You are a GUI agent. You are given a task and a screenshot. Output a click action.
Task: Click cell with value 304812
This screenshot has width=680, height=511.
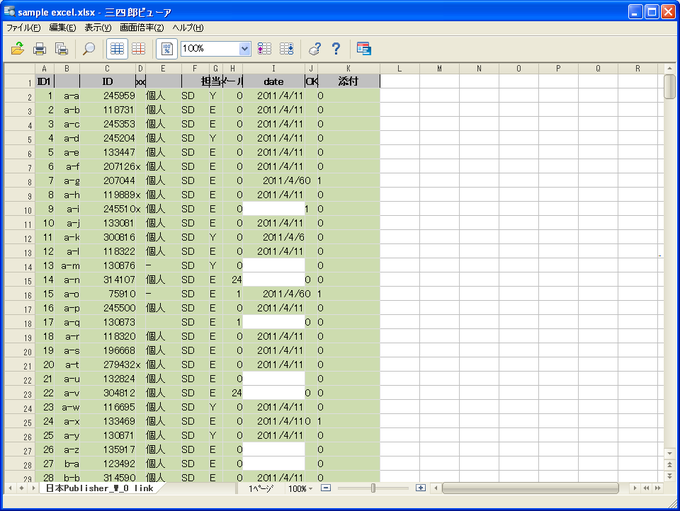108,393
